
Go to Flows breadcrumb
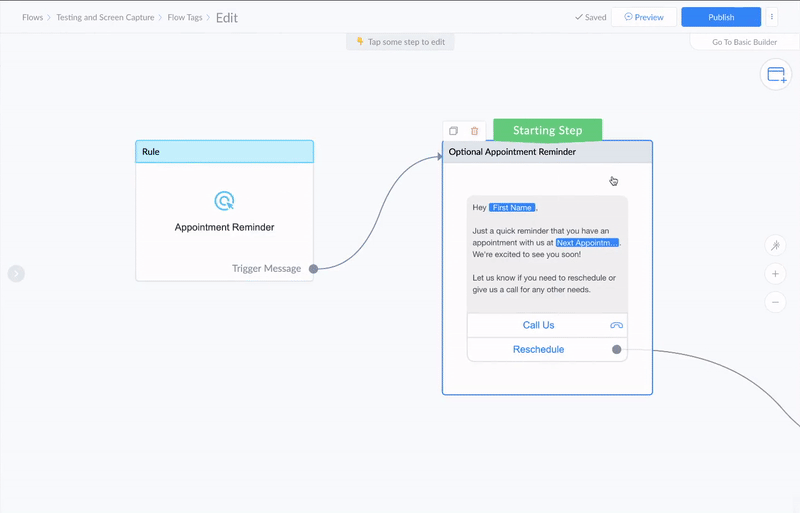pos(33,17)
